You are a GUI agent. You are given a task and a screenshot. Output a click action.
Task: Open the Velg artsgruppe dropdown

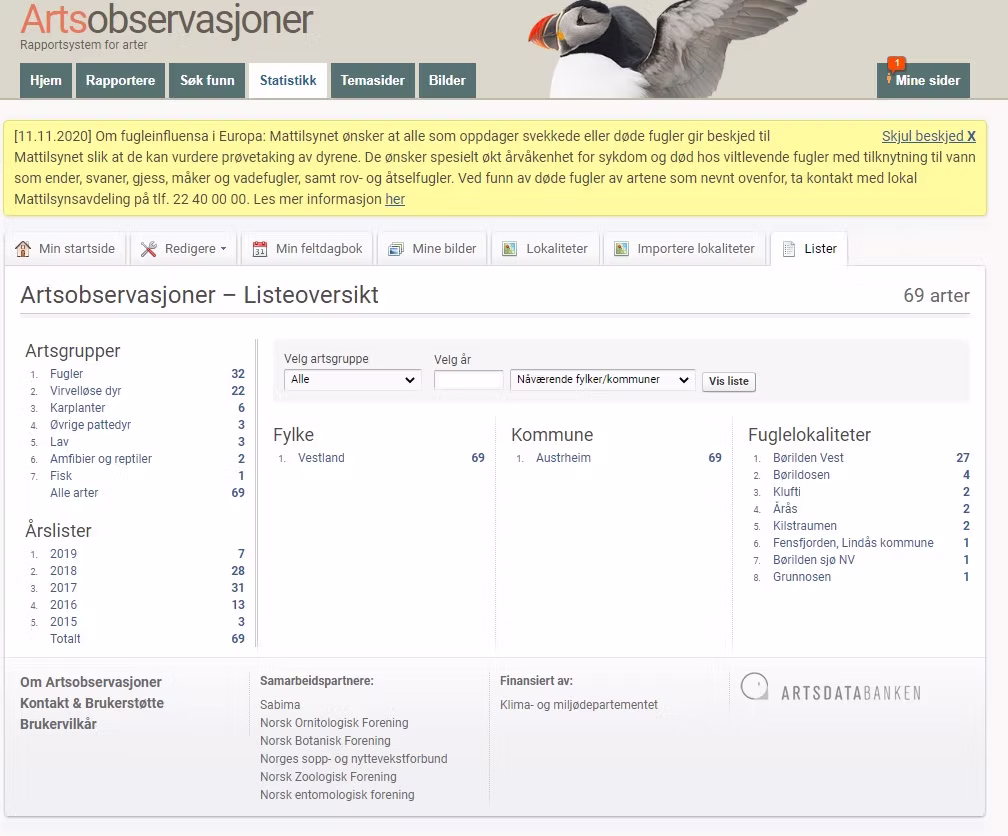pyautogui.click(x=352, y=380)
